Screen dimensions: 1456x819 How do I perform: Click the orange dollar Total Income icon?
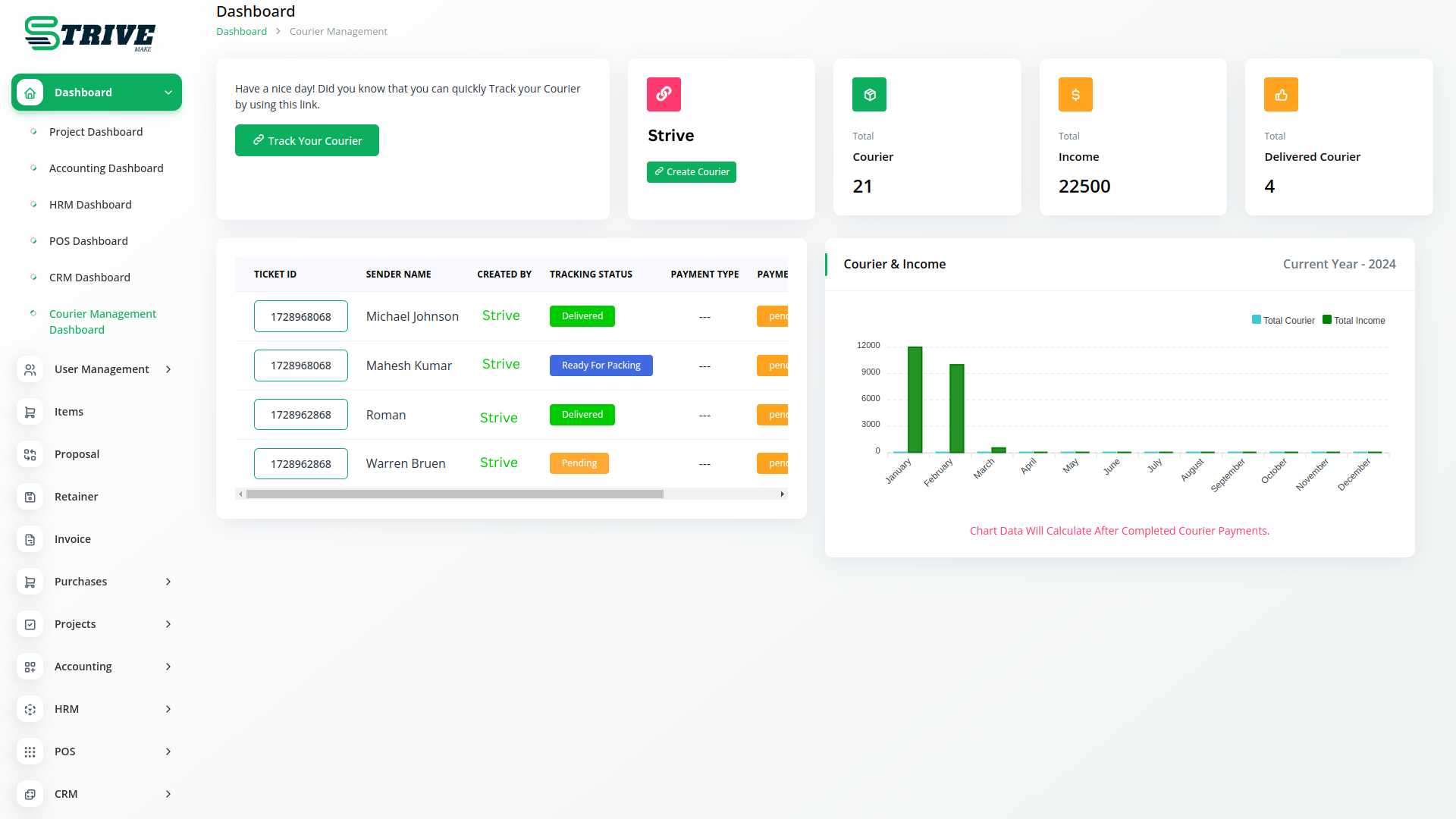(x=1075, y=94)
